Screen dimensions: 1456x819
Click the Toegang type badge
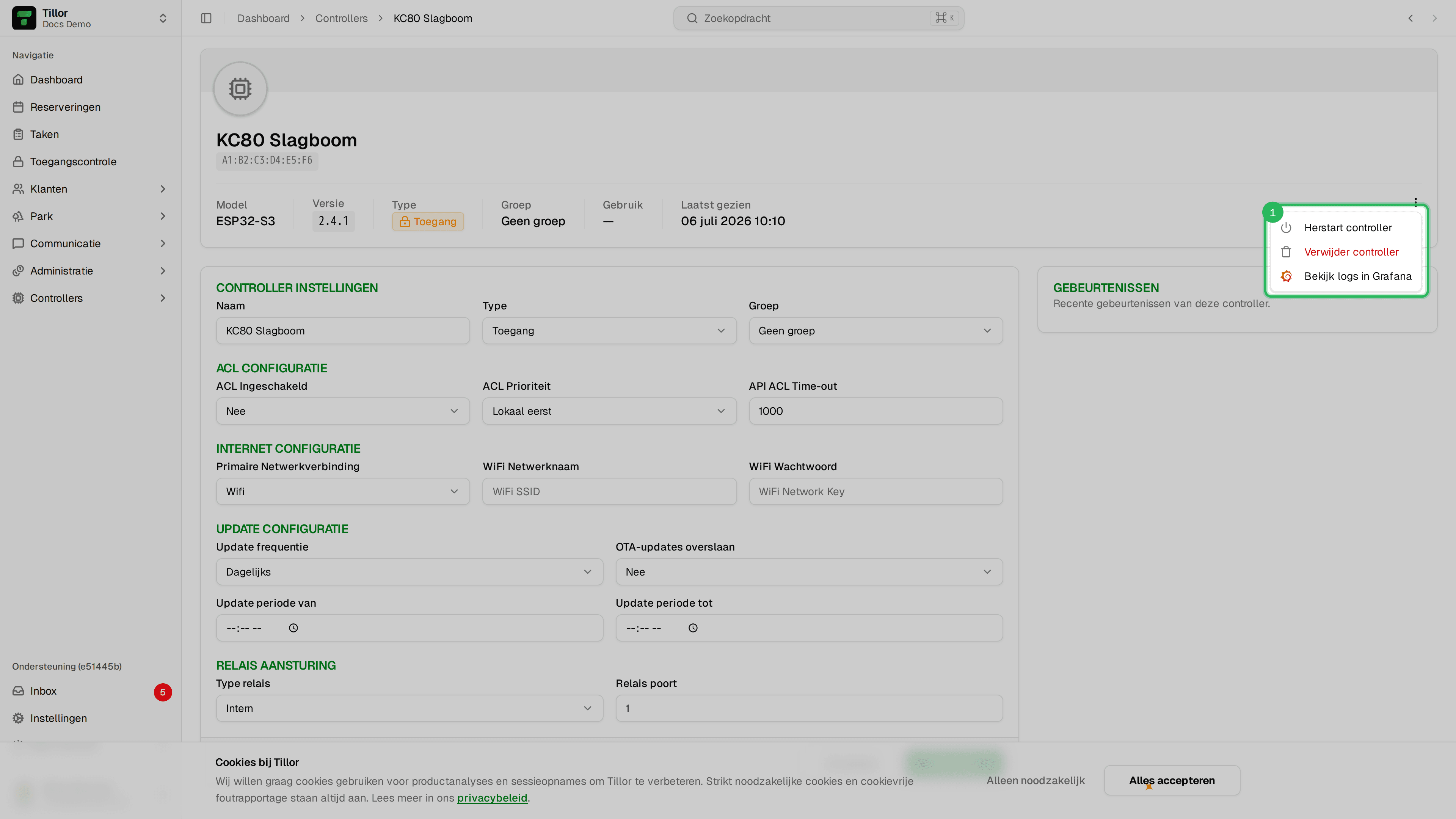(428, 221)
